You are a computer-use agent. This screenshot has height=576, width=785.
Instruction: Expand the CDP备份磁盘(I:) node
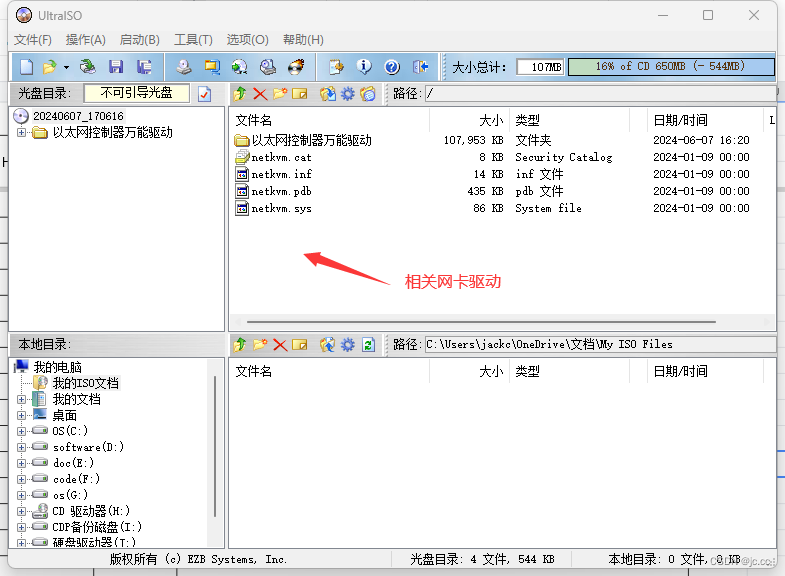[x=21, y=527]
